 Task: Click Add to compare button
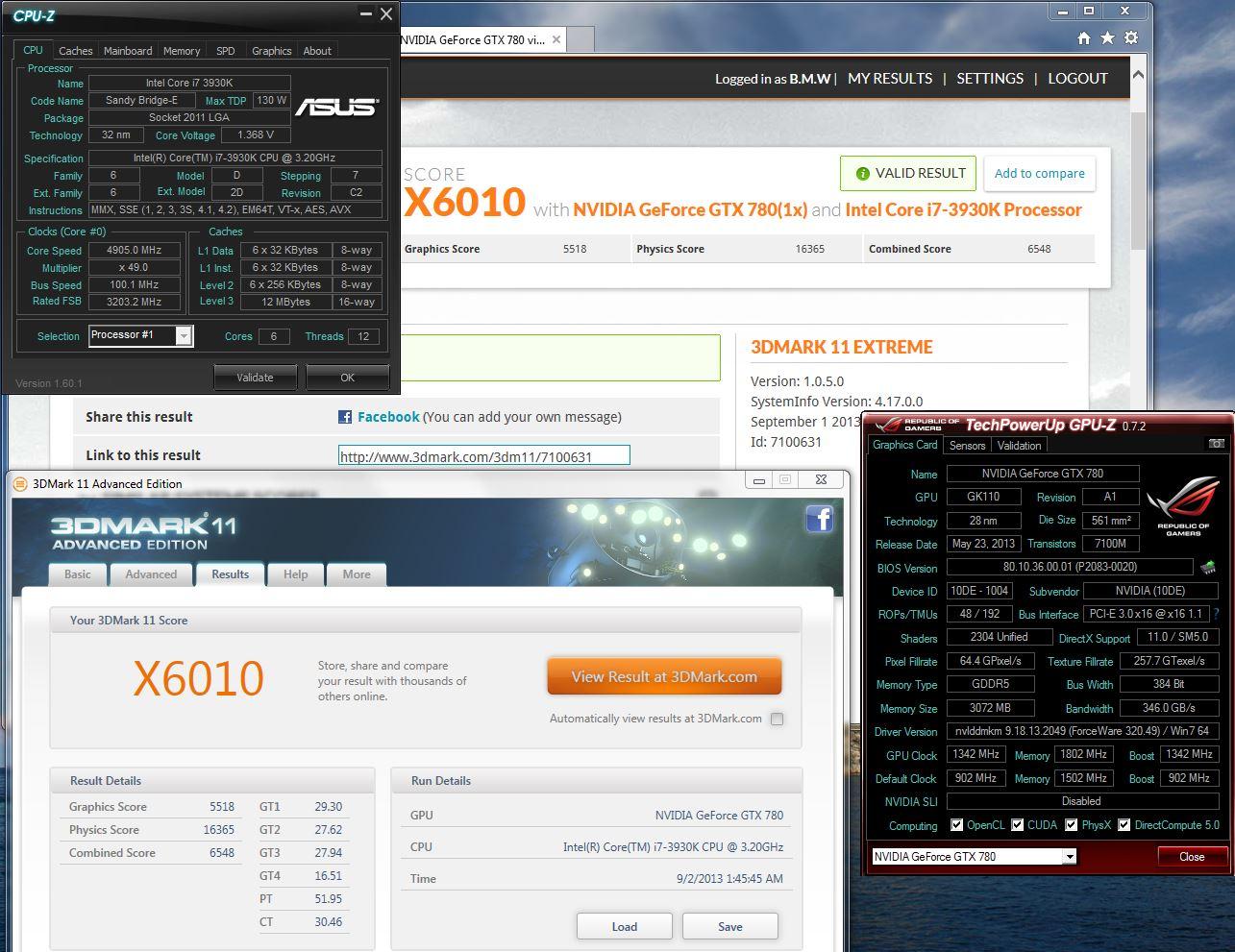[x=1040, y=174]
